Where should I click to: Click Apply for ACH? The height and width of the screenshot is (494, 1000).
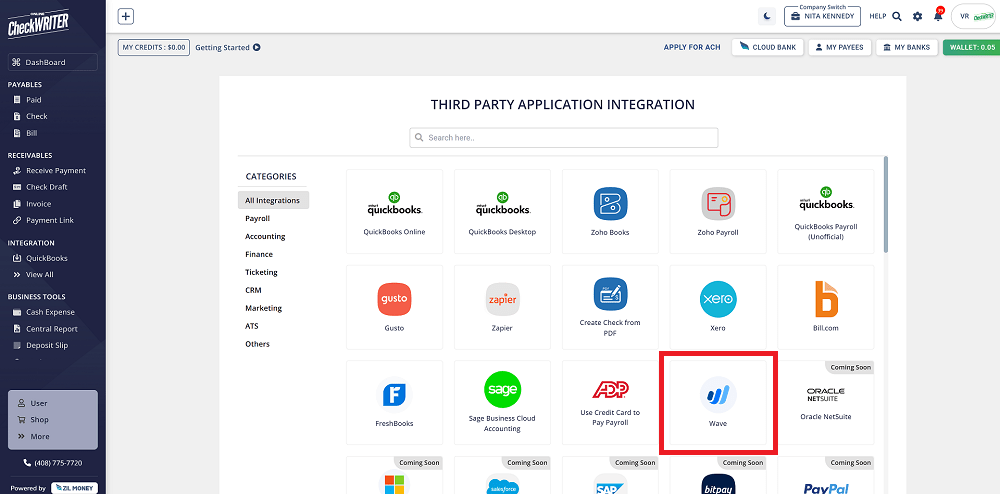pyautogui.click(x=692, y=47)
